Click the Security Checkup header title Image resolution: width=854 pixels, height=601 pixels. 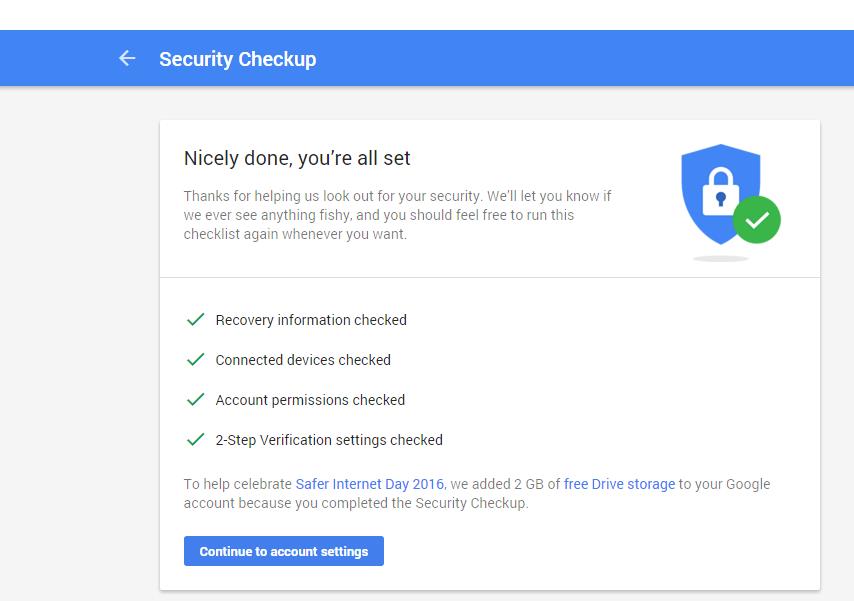tap(237, 59)
